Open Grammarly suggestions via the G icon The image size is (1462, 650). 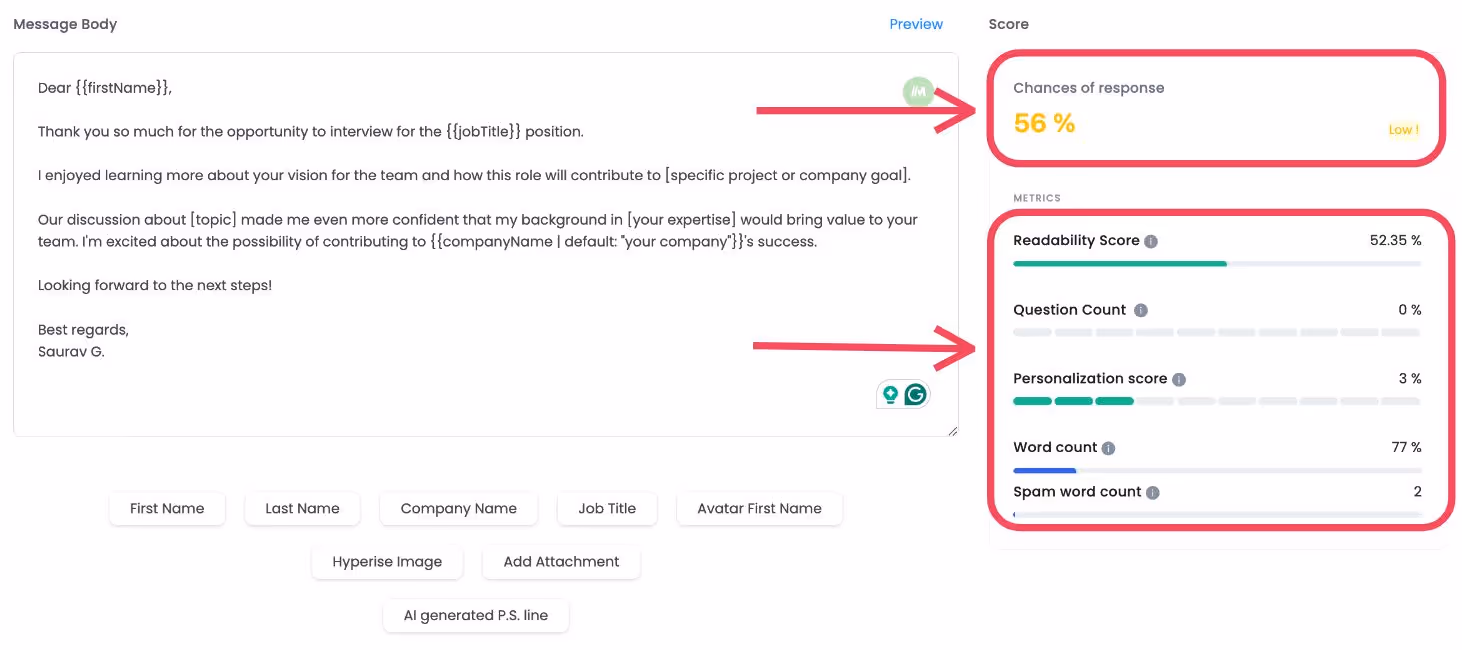[914, 394]
